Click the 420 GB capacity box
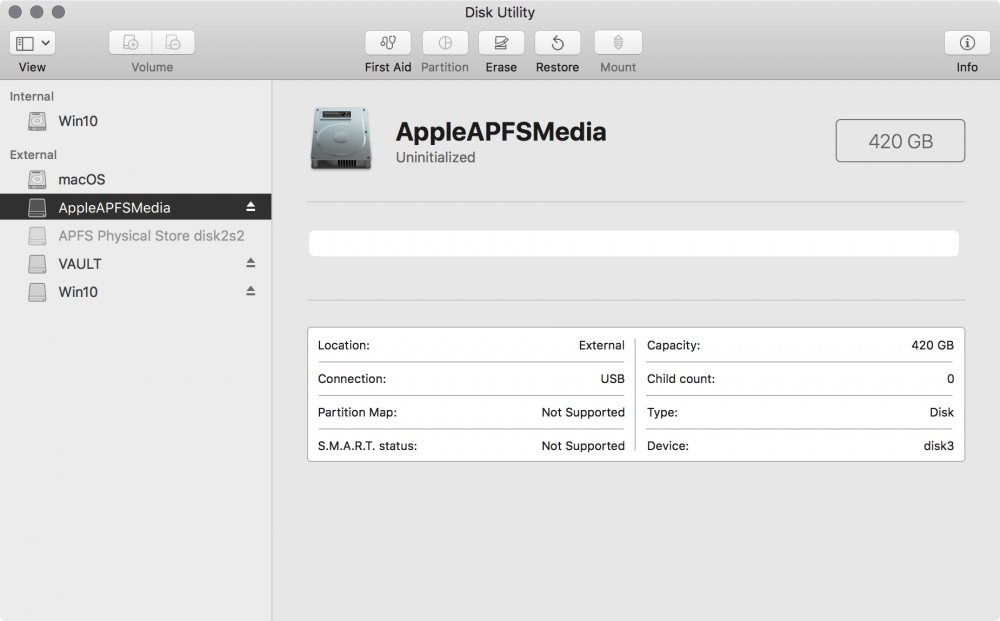The height and width of the screenshot is (621, 1000). coord(900,140)
